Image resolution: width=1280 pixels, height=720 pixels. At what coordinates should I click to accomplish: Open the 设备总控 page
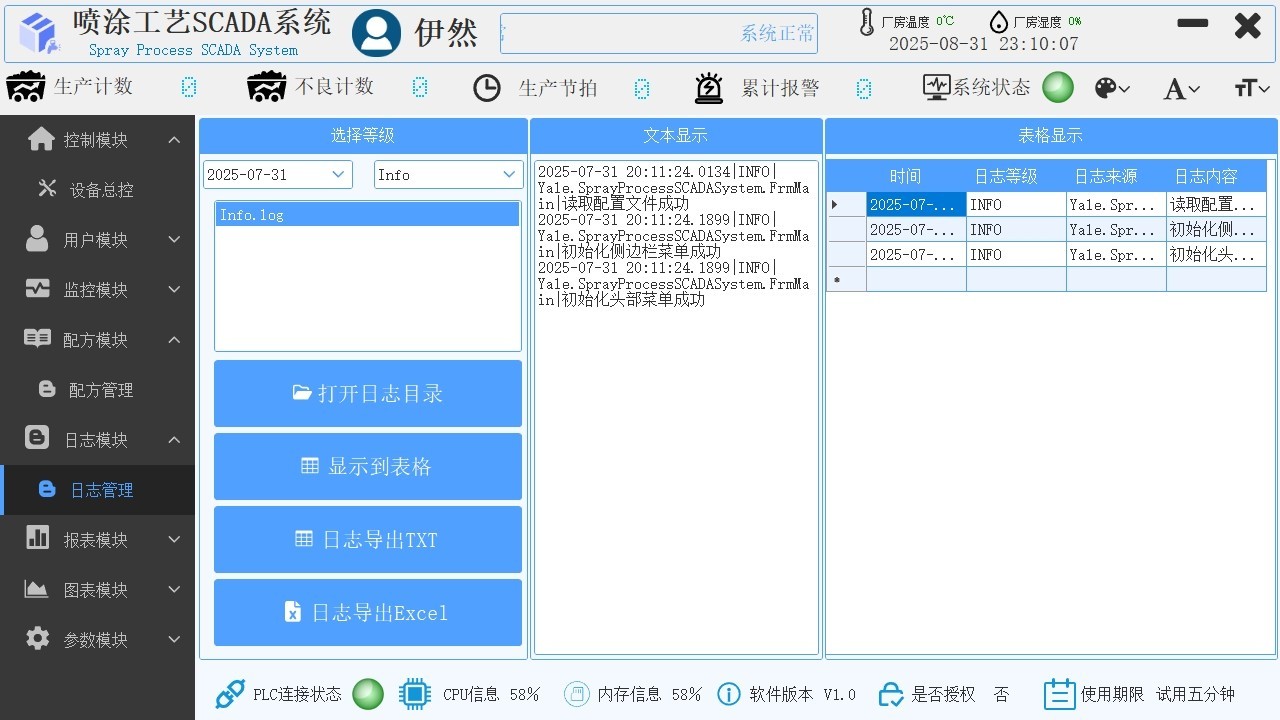pyautogui.click(x=97, y=190)
